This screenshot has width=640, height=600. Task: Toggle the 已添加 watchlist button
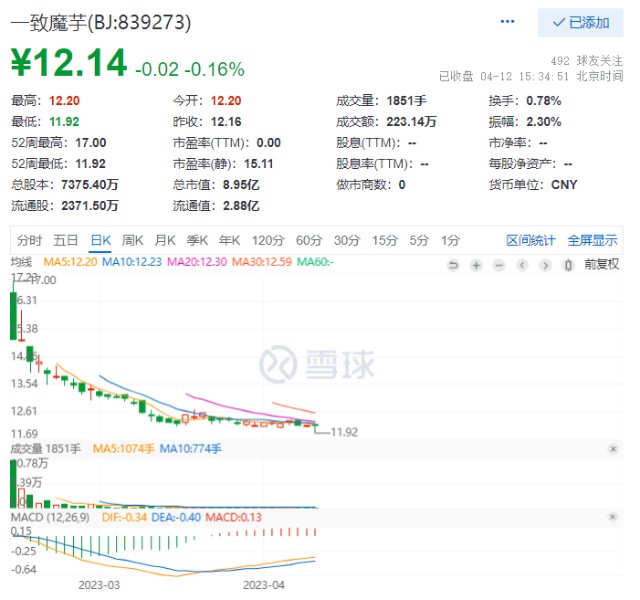click(x=580, y=22)
